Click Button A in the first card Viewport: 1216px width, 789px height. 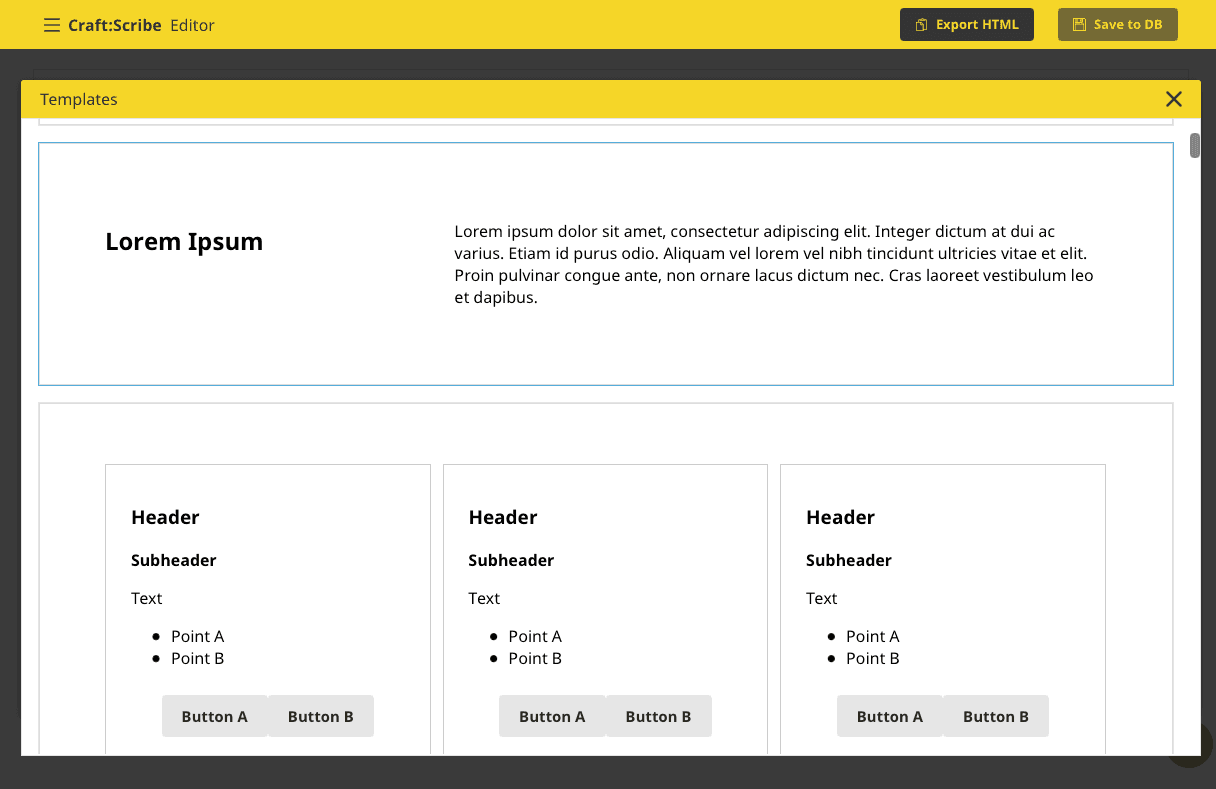click(214, 716)
